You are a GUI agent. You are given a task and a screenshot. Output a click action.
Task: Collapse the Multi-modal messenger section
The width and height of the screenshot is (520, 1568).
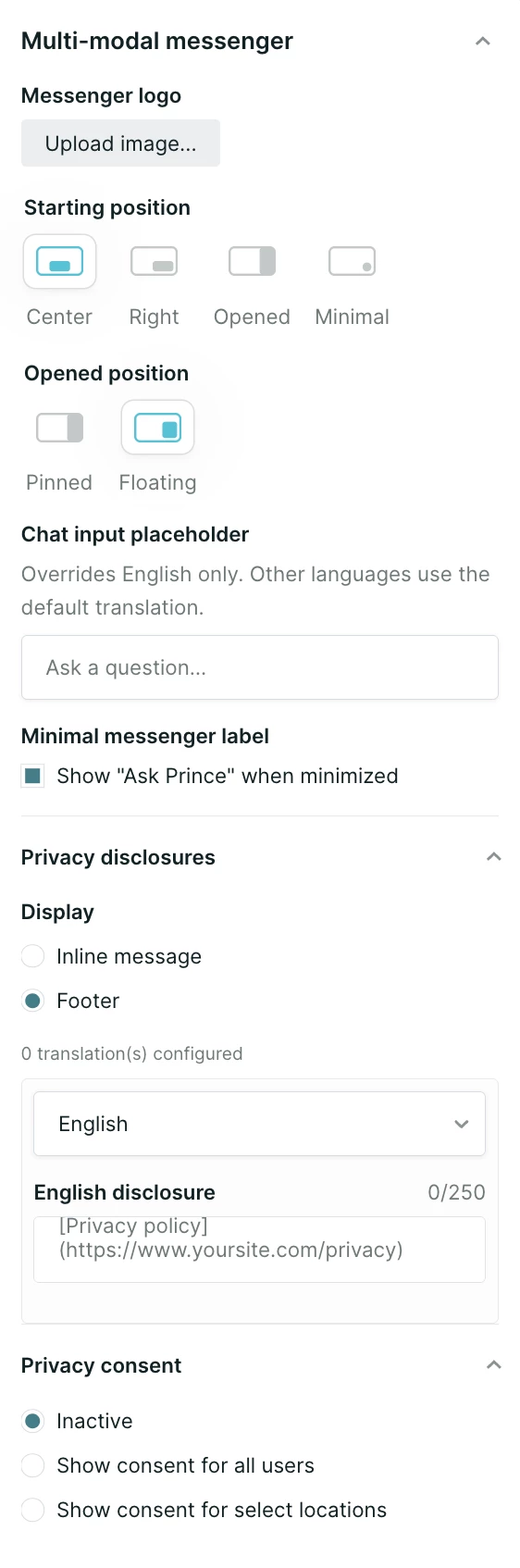pyautogui.click(x=482, y=41)
